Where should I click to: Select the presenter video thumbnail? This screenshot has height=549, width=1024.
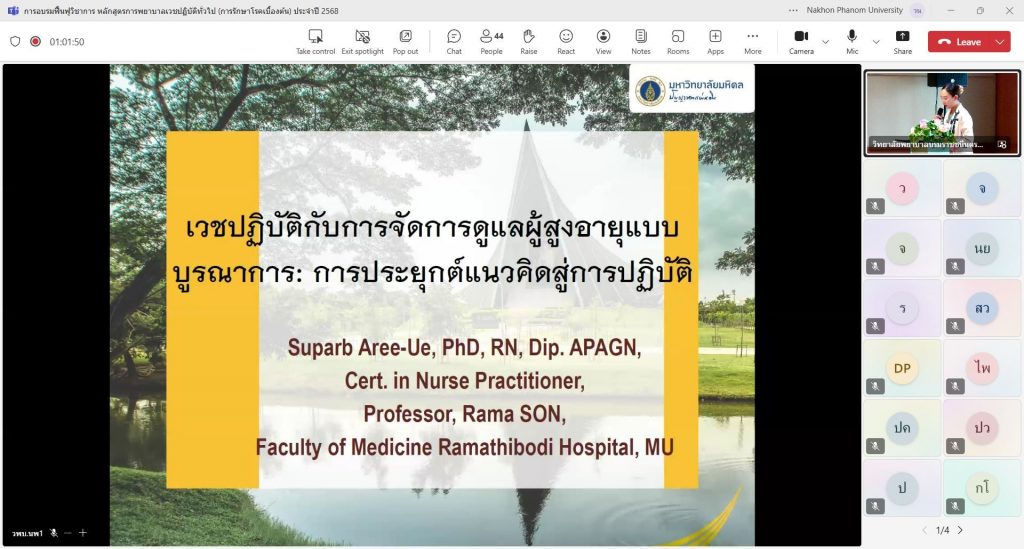[942, 113]
